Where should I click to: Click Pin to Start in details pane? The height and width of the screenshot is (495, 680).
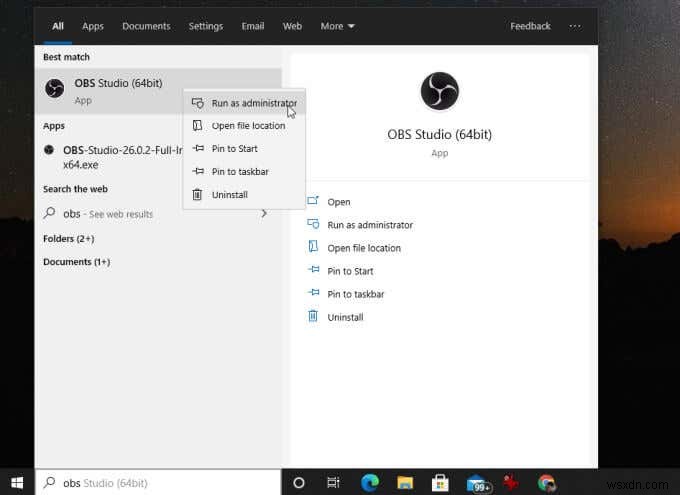click(x=350, y=271)
